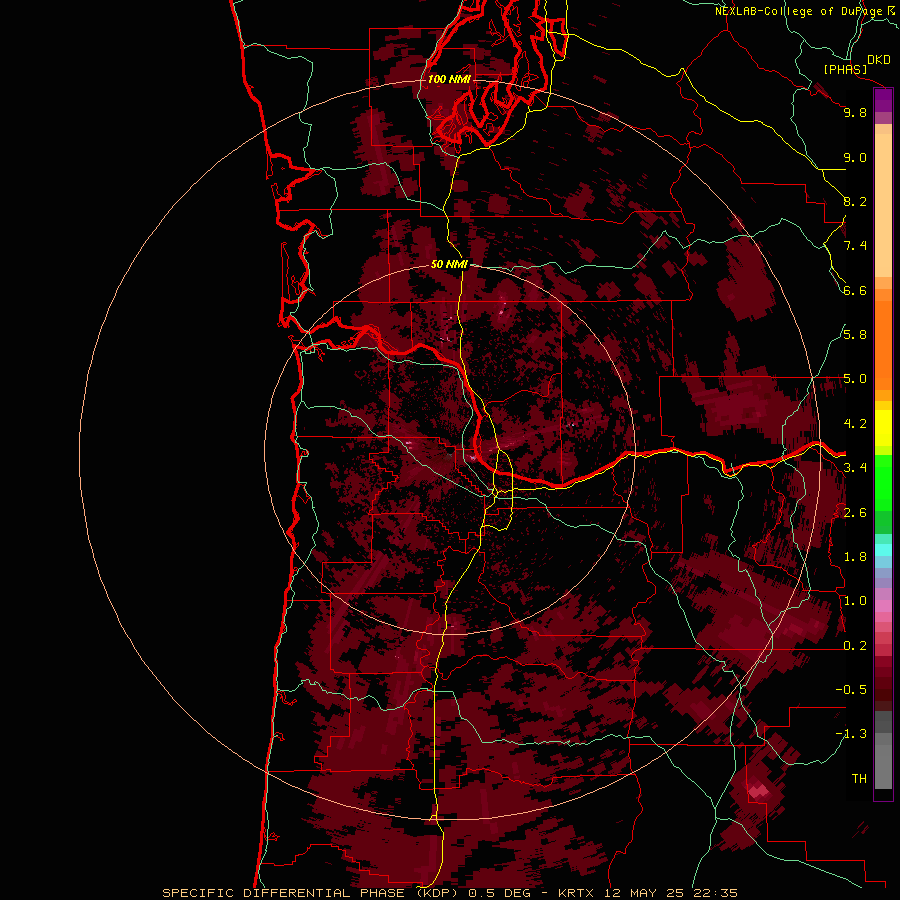Click the 5.0 scale value
Screen dimensions: 900x900
point(855,379)
